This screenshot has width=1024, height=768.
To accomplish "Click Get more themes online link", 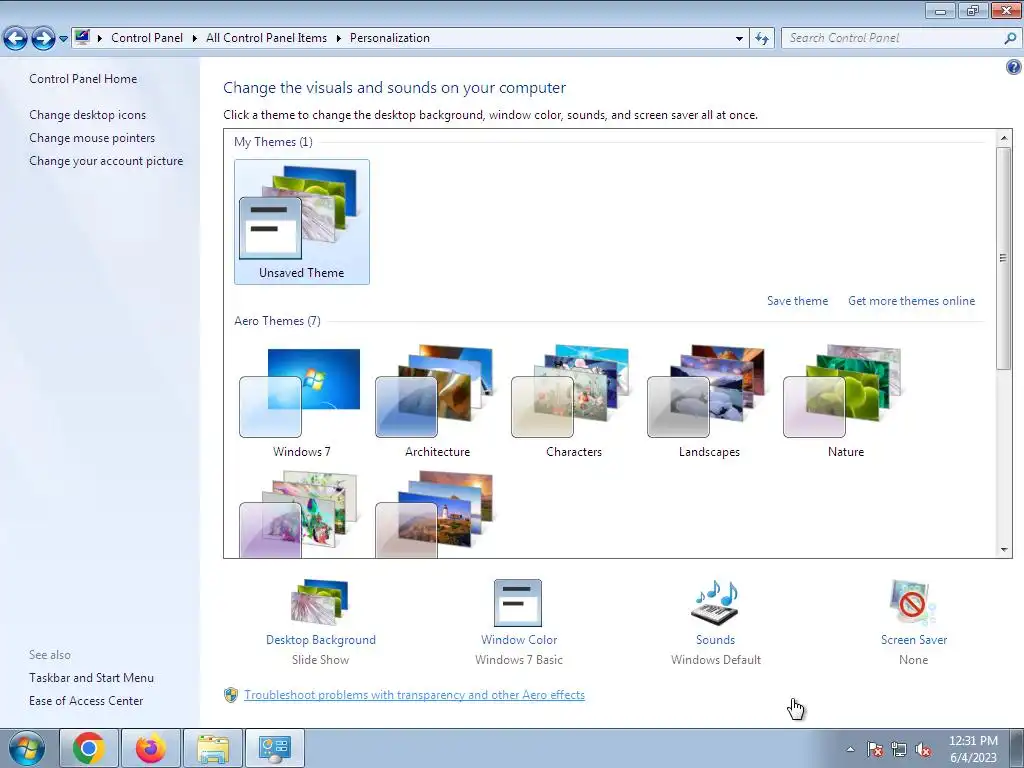I will (912, 301).
